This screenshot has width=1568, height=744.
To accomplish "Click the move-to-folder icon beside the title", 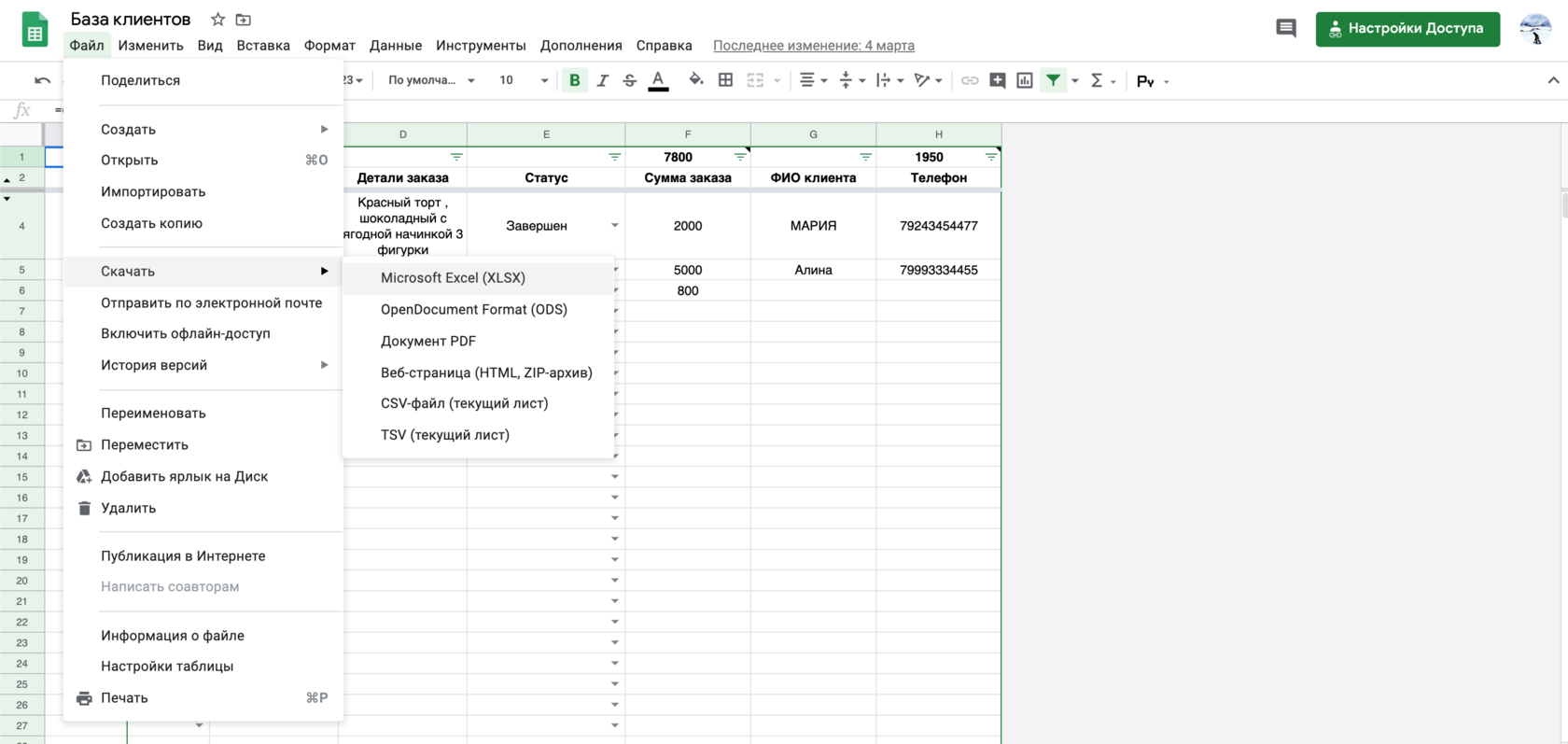I will point(244,20).
